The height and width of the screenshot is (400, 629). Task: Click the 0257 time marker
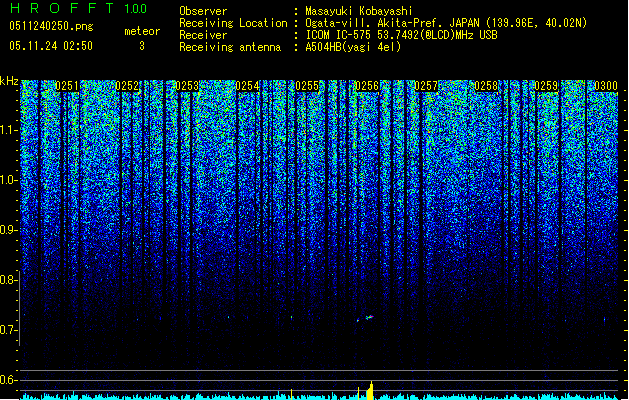pyautogui.click(x=426, y=86)
